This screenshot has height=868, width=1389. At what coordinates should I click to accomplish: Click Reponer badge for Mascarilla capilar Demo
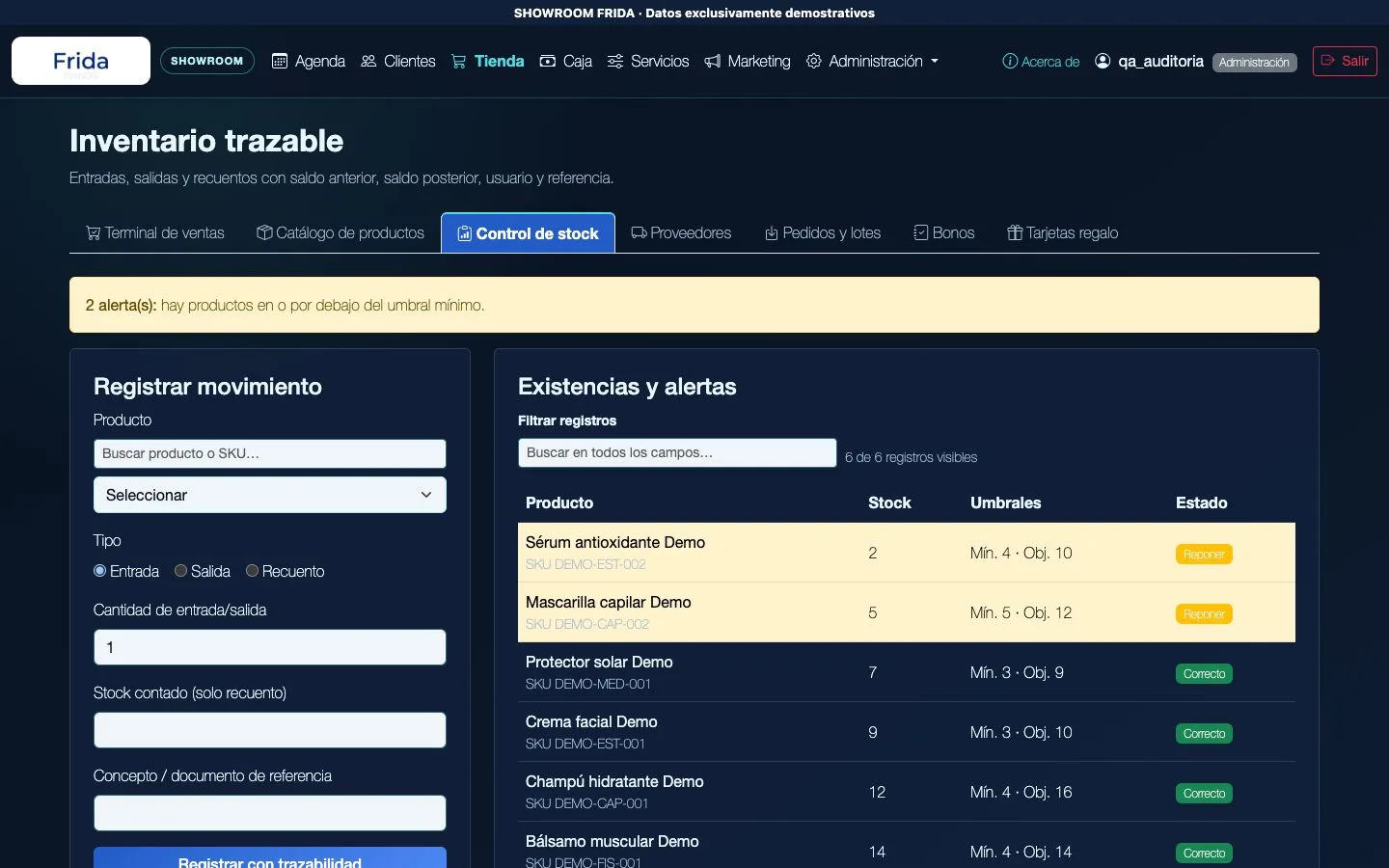[x=1204, y=614]
